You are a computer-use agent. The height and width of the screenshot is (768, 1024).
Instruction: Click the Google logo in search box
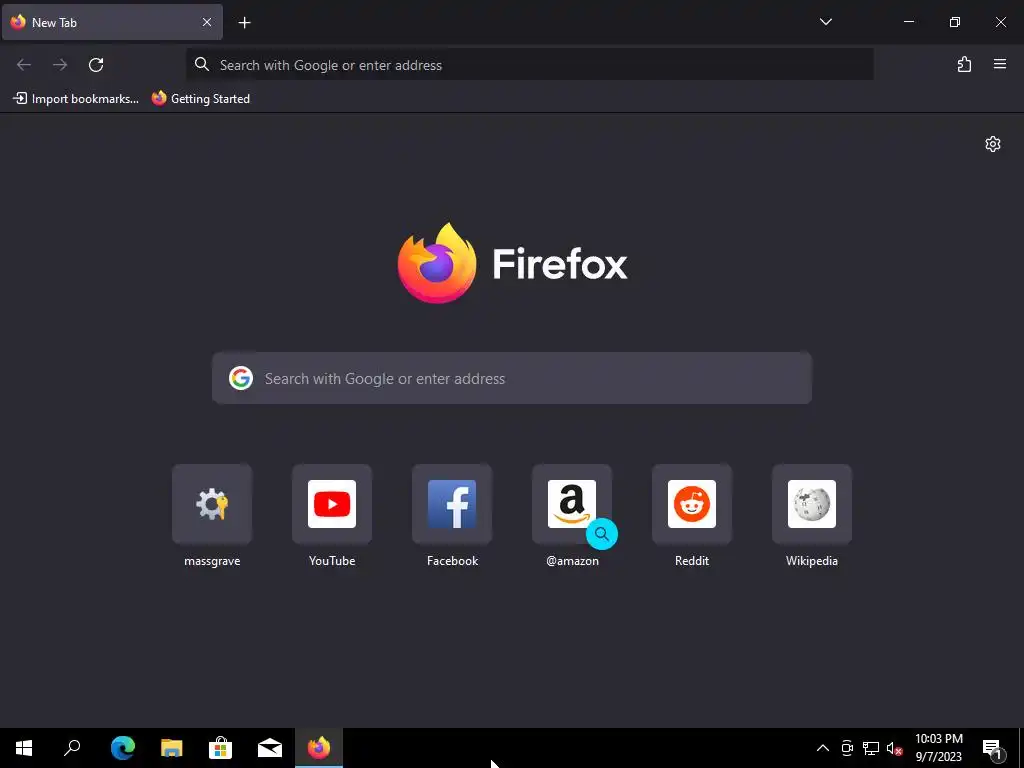pos(241,378)
